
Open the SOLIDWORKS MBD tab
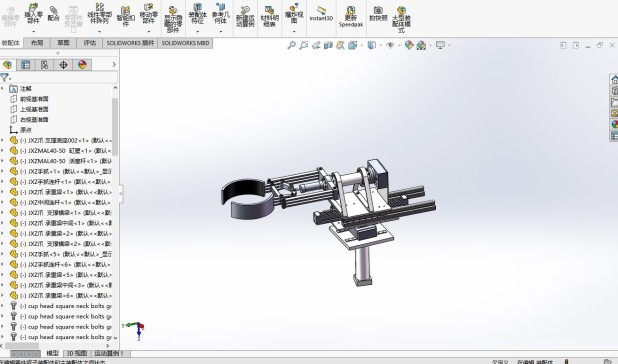(185, 43)
